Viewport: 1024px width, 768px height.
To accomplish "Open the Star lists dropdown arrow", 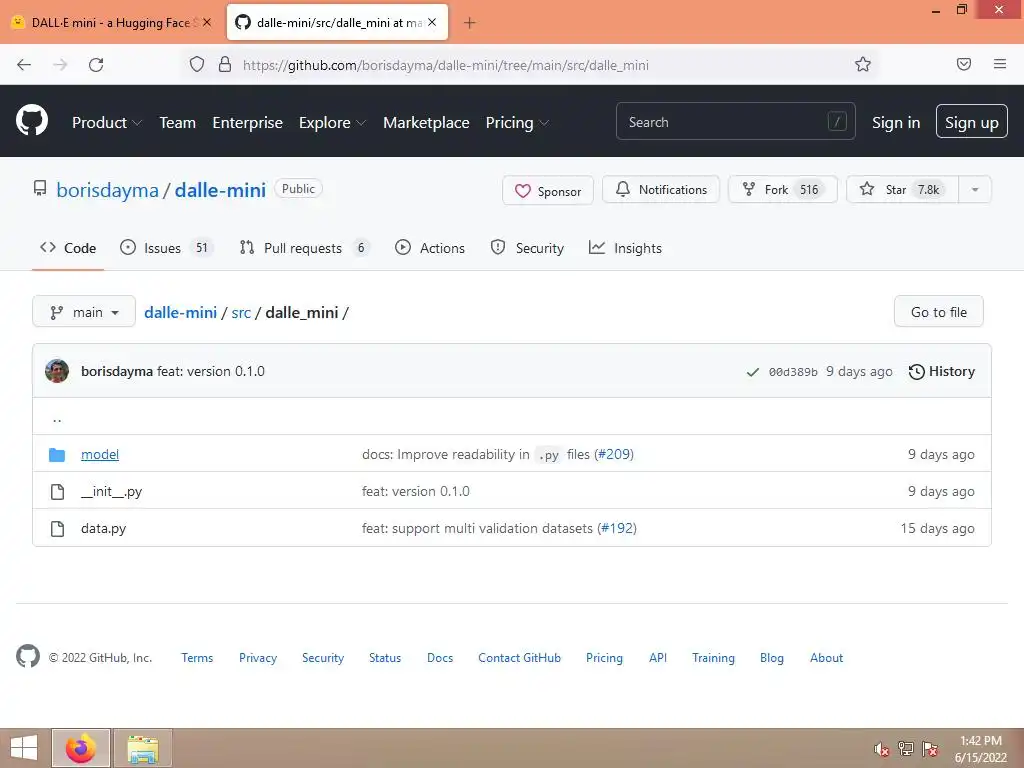I will pyautogui.click(x=975, y=190).
